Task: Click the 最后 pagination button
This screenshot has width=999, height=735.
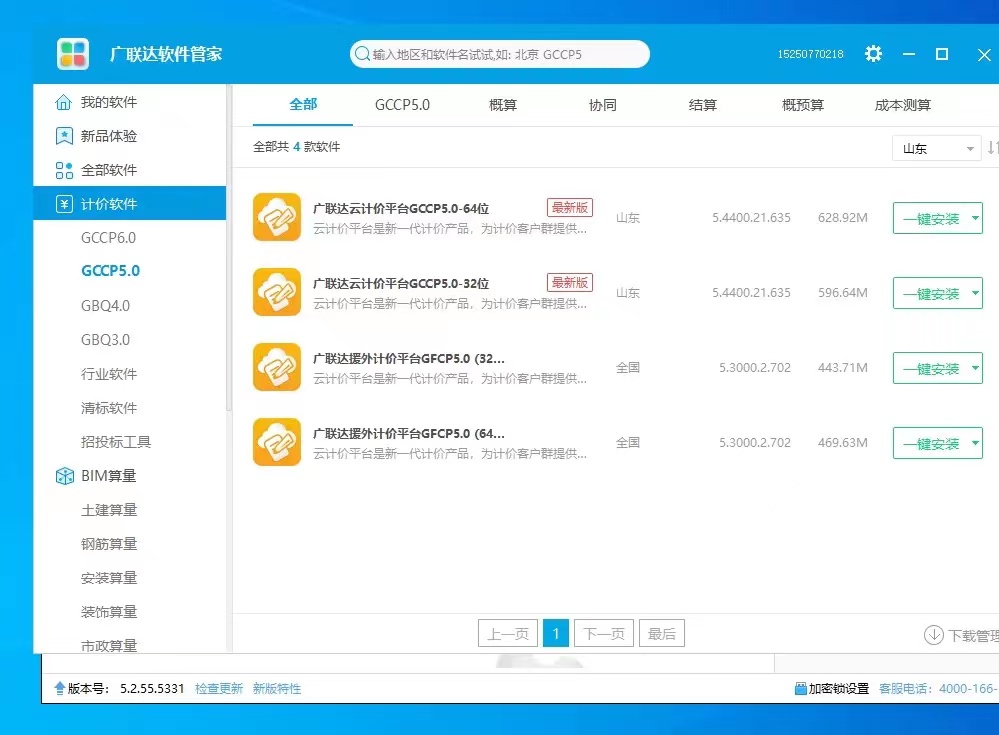Action: tap(662, 634)
